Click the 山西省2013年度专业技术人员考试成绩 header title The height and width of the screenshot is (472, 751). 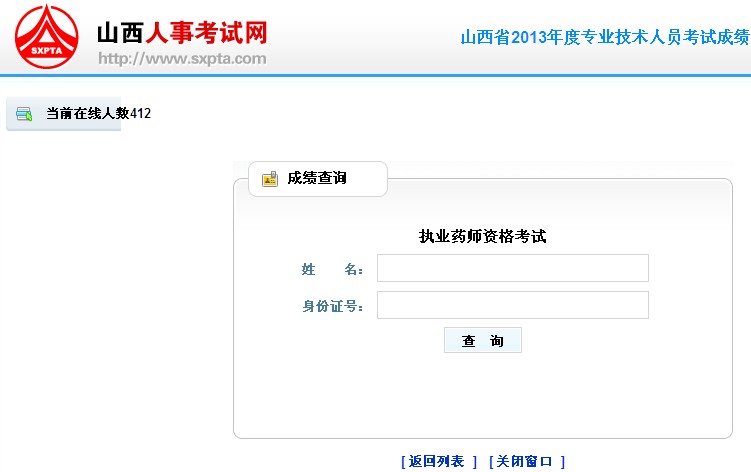point(604,38)
